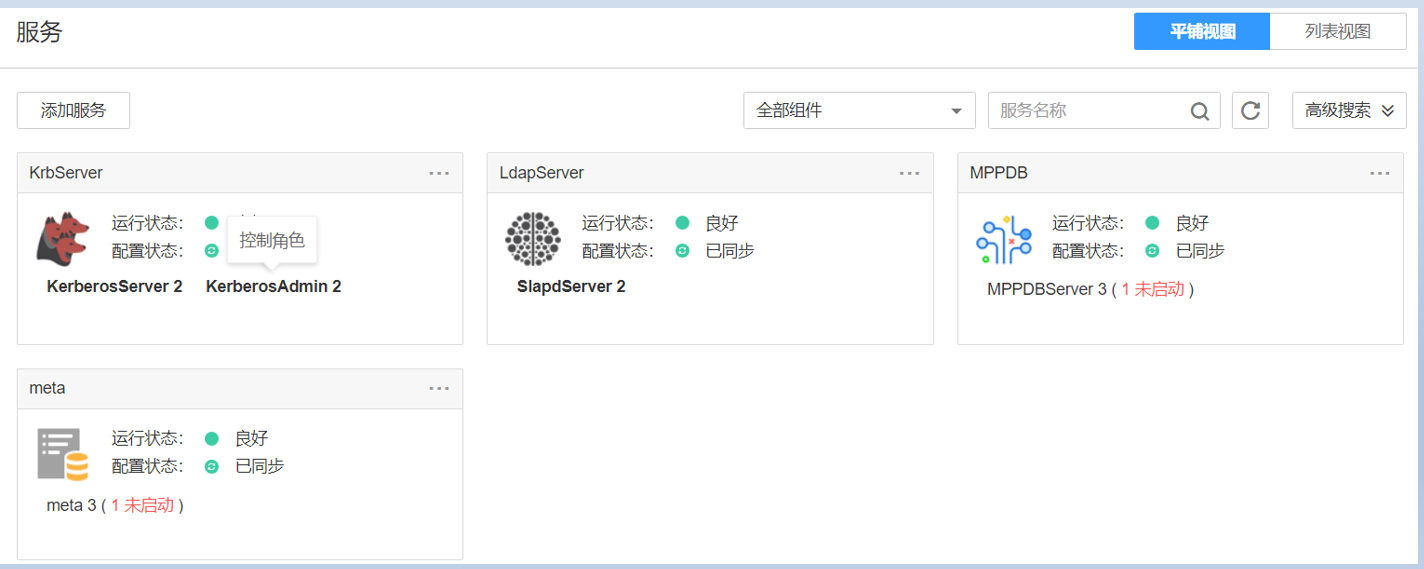Click KrbServer 运行状态 label

click(148, 223)
